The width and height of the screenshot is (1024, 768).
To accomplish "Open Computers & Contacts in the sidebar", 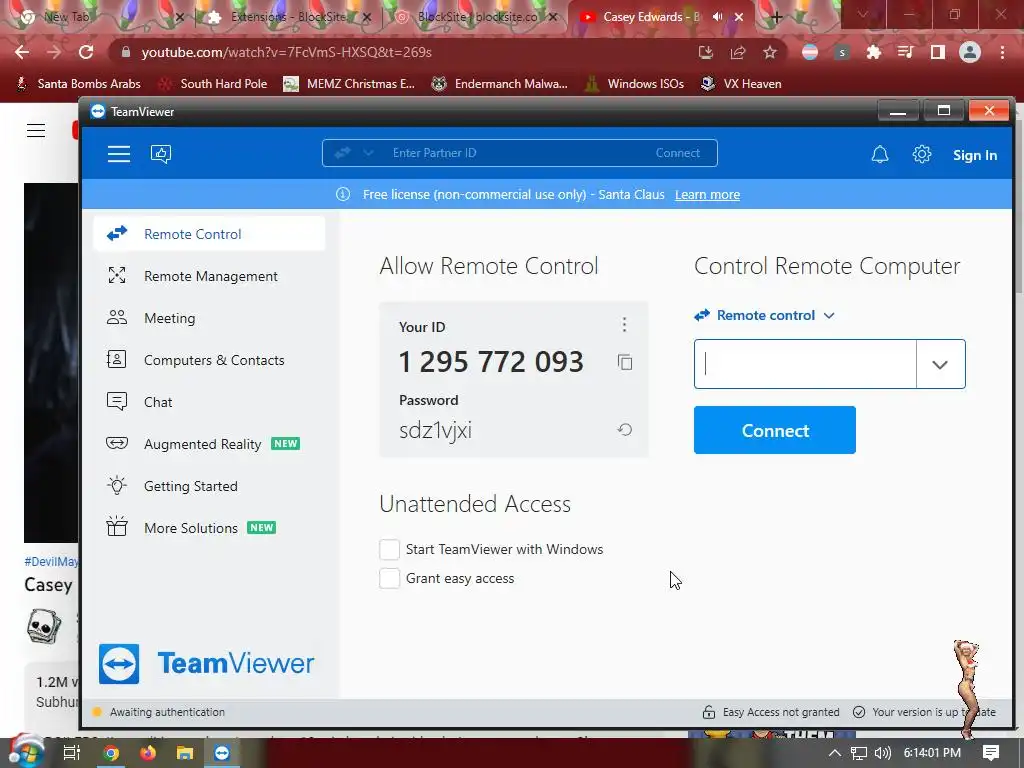I will [209, 360].
